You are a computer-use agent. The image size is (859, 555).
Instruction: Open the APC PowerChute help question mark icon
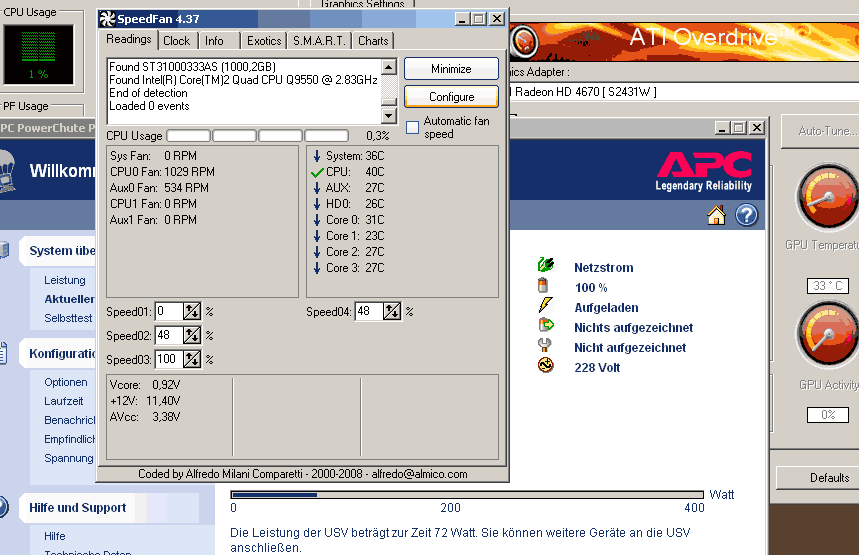coord(746,215)
